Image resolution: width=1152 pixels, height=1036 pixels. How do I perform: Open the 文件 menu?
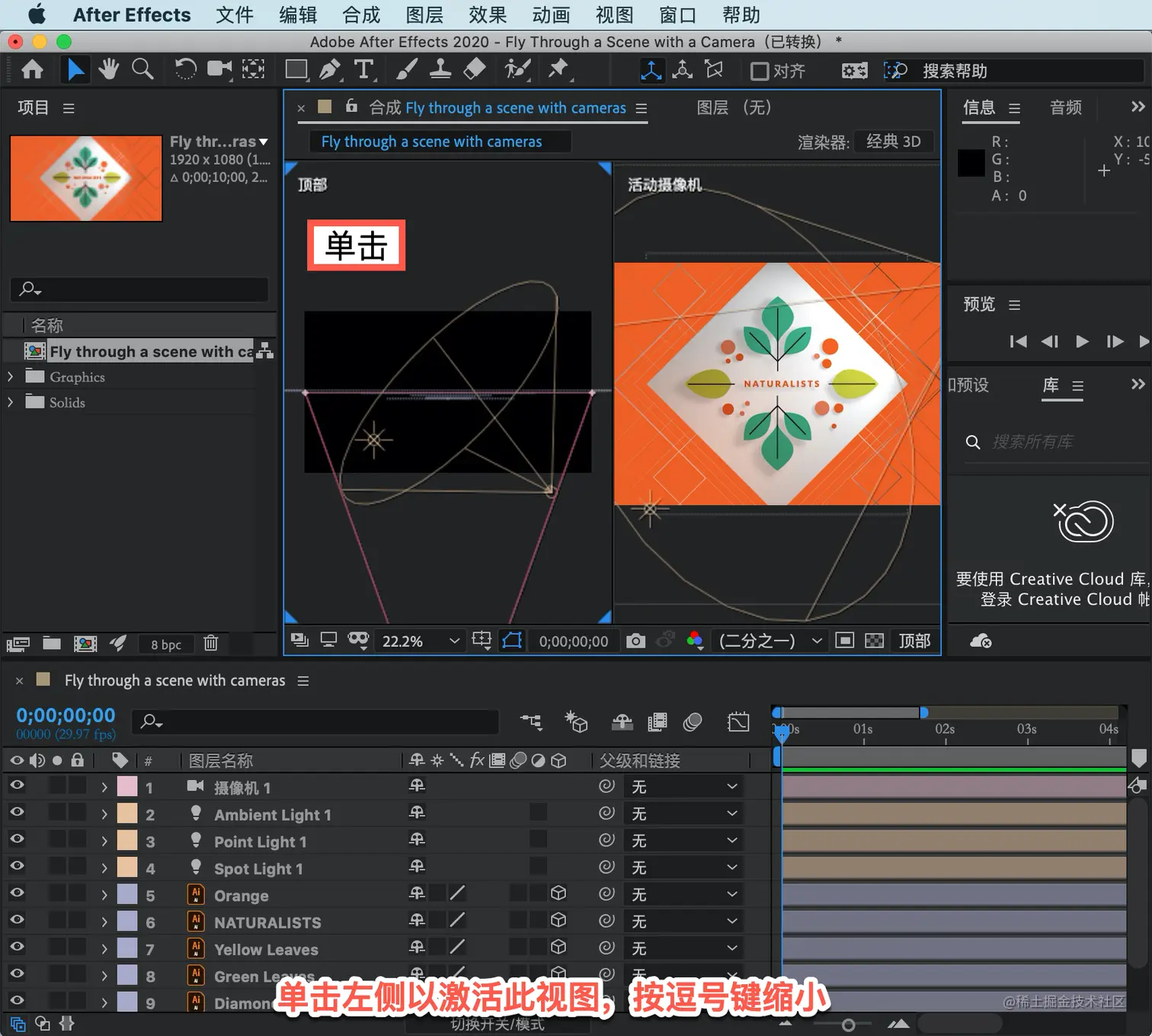point(235,15)
